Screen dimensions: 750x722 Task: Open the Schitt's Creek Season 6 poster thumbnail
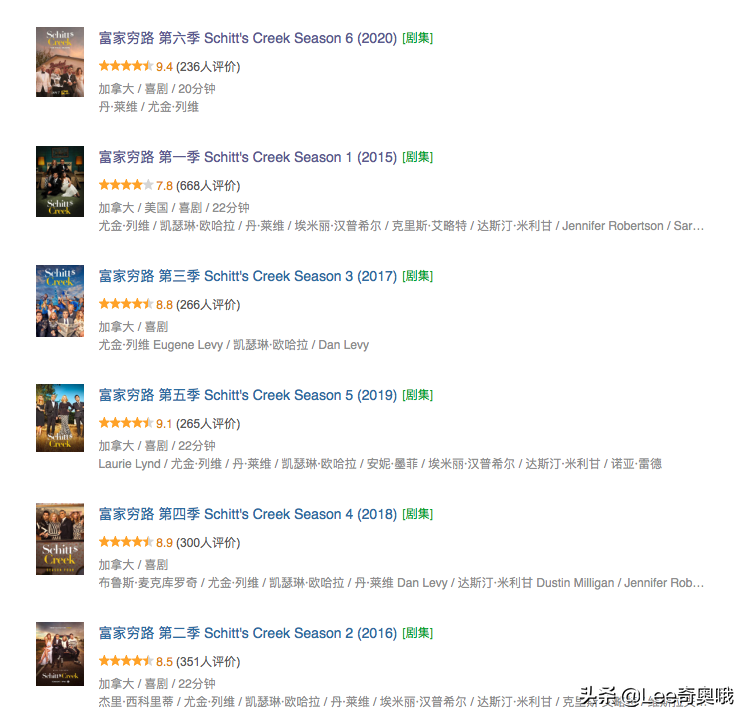click(60, 62)
